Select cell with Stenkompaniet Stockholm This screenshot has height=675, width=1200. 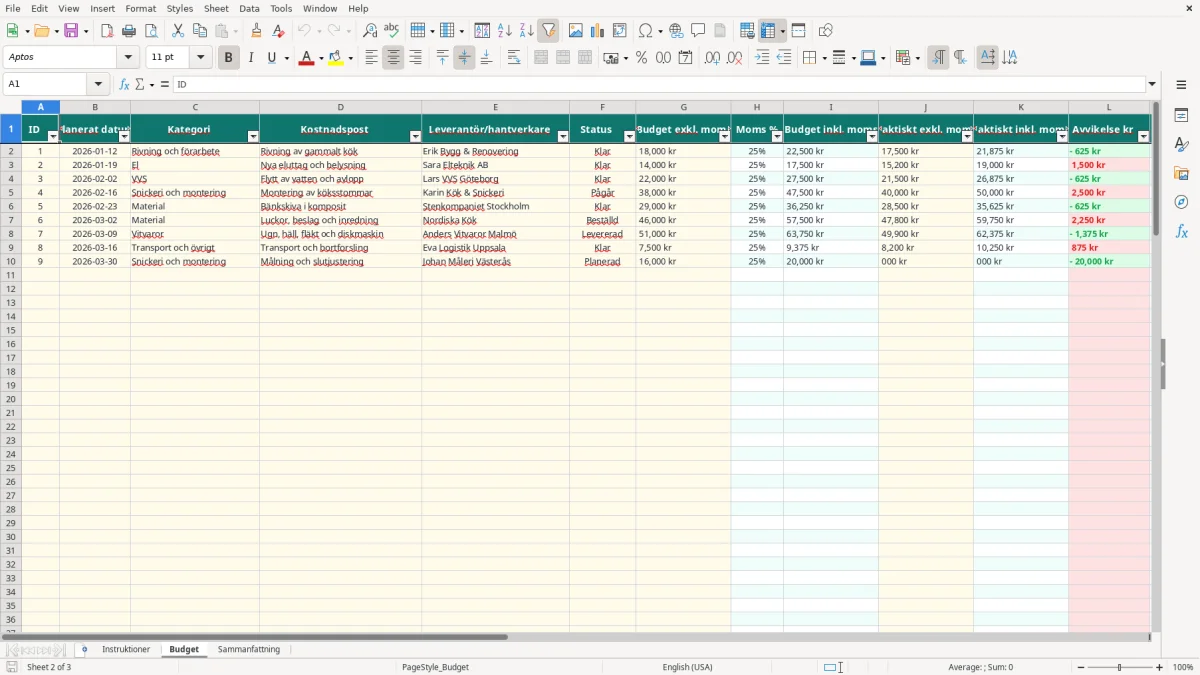tap(495, 206)
